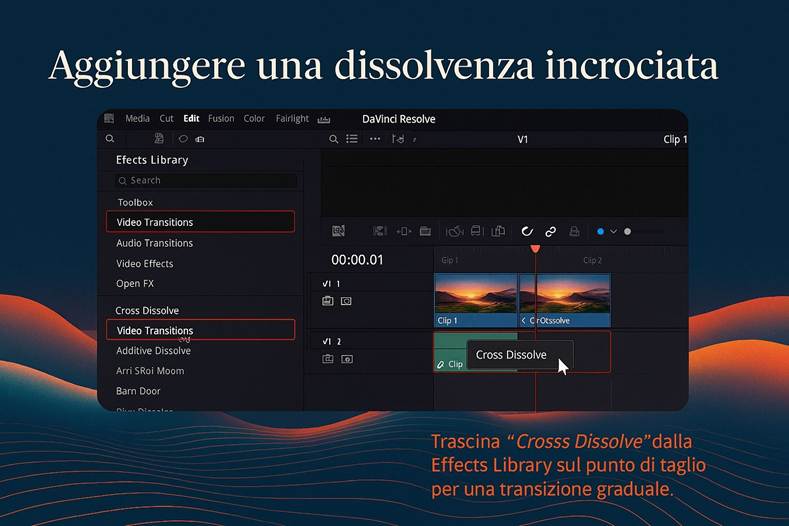The height and width of the screenshot is (526, 789).
Task: Click the grid icon left of Media
Action: pyautogui.click(x=109, y=118)
